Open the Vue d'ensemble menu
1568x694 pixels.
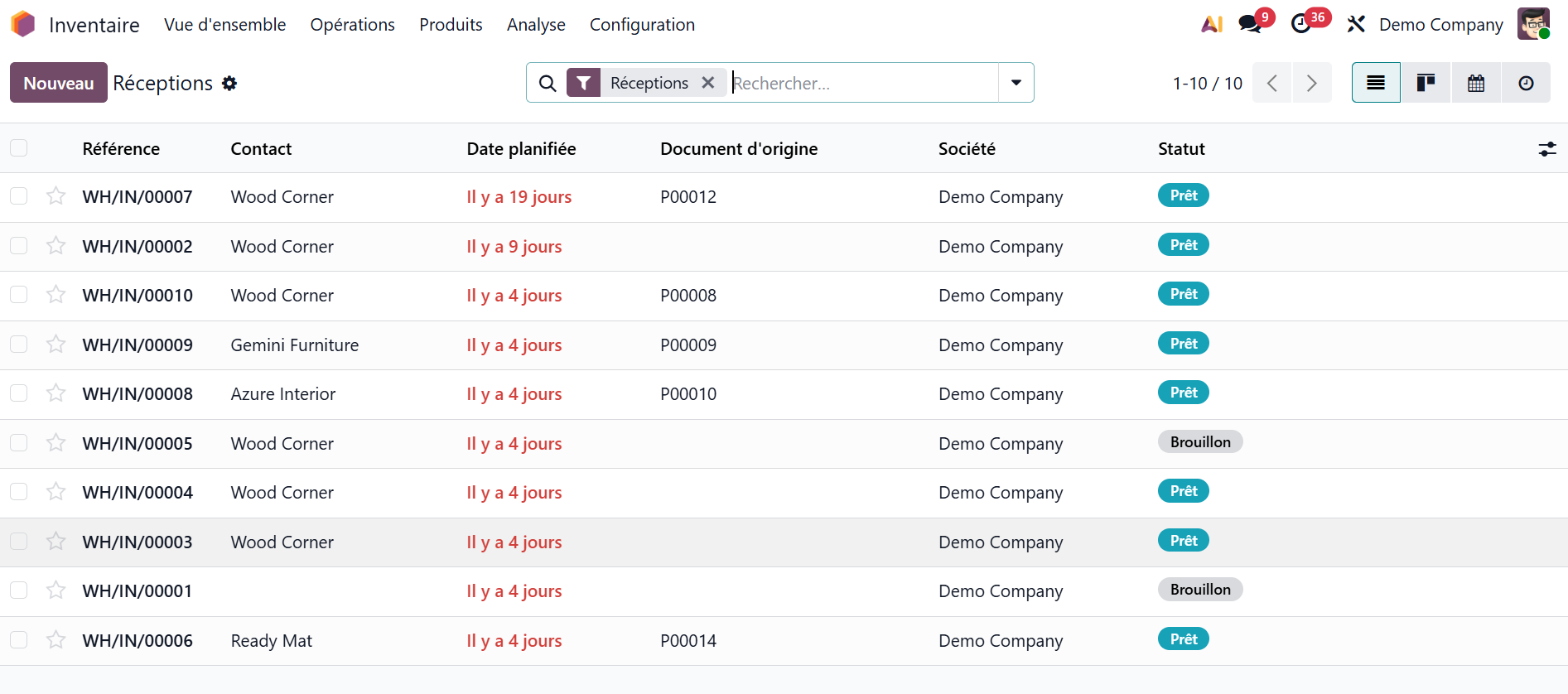point(224,25)
